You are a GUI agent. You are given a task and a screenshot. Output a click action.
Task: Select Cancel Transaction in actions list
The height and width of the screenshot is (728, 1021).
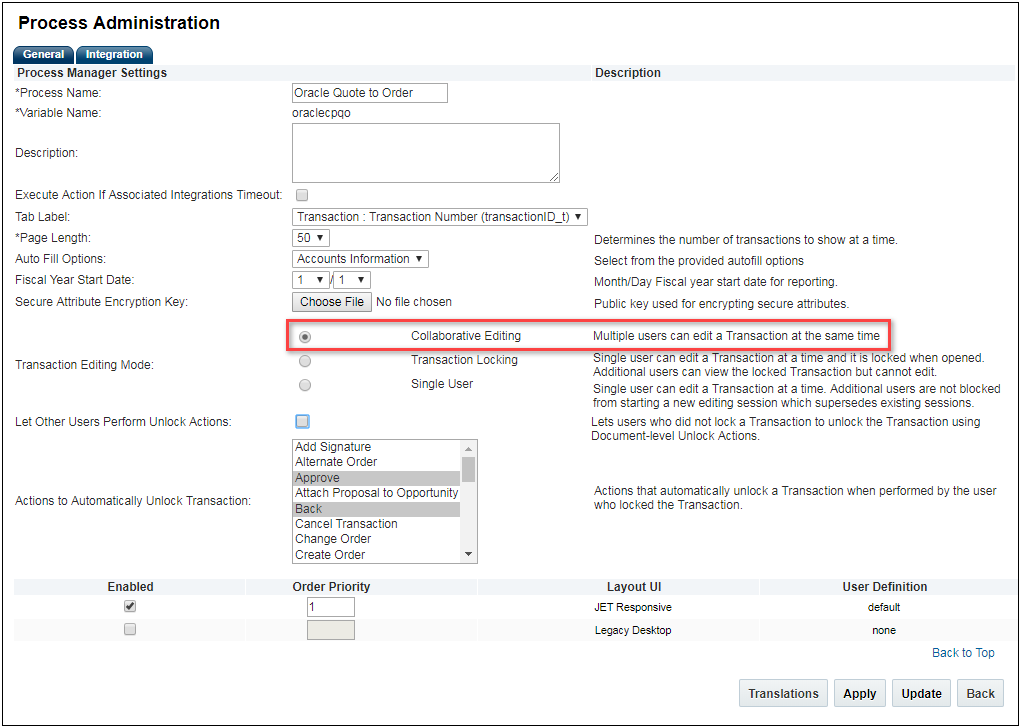pos(346,524)
